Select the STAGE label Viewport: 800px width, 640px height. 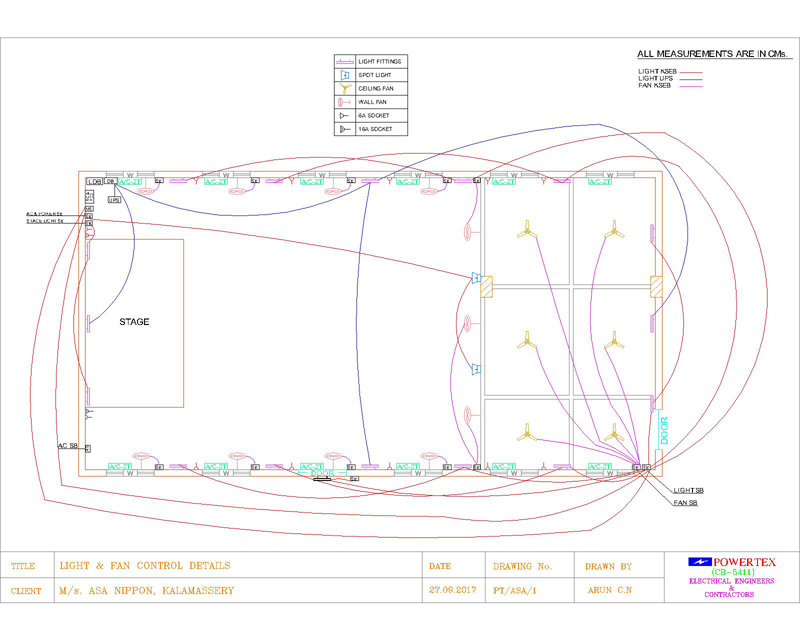click(134, 322)
